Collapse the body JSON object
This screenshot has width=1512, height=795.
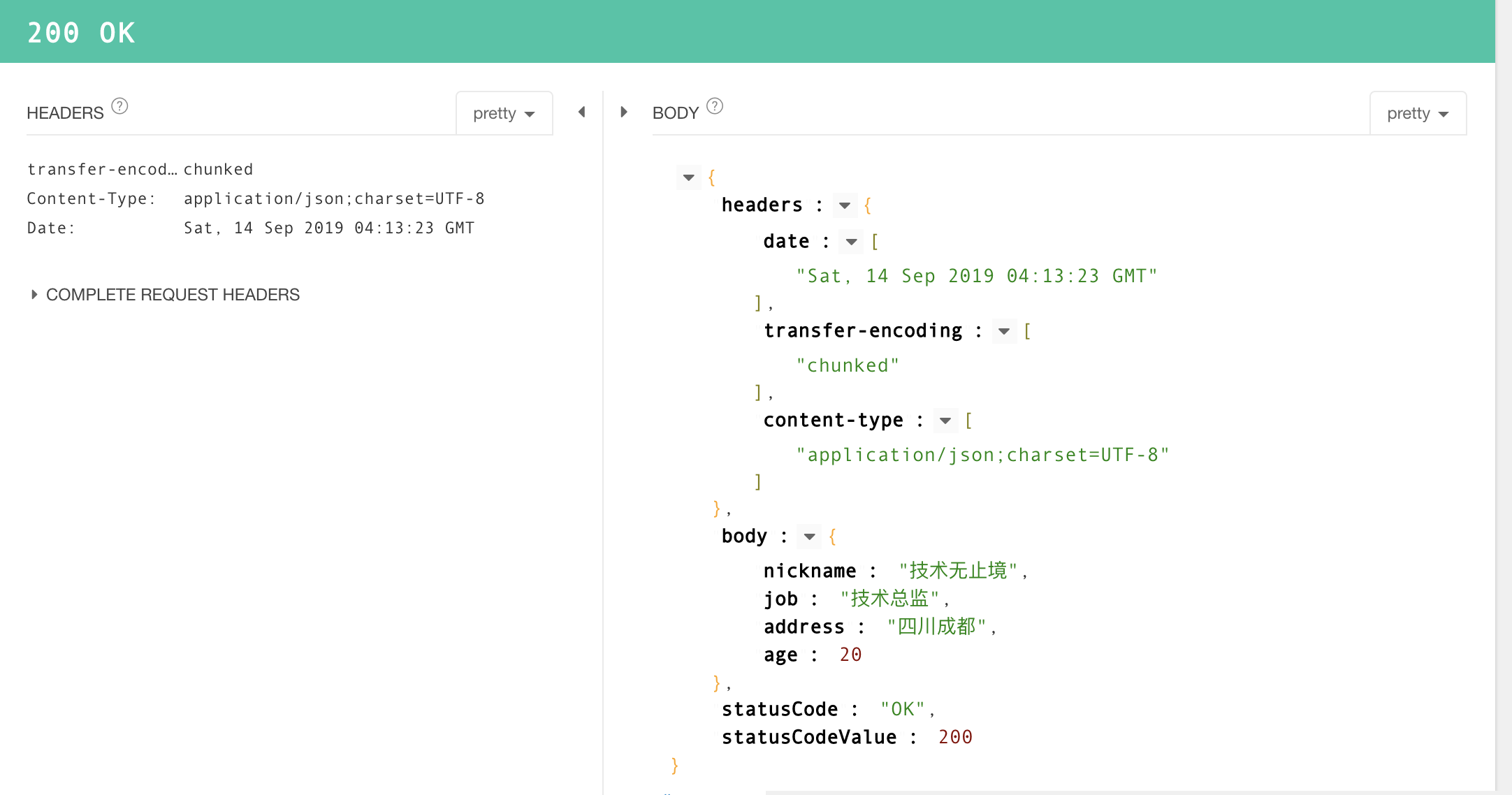[810, 537]
